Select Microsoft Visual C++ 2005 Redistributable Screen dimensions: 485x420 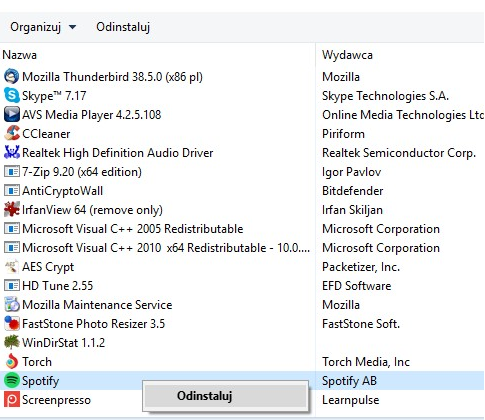click(132, 229)
